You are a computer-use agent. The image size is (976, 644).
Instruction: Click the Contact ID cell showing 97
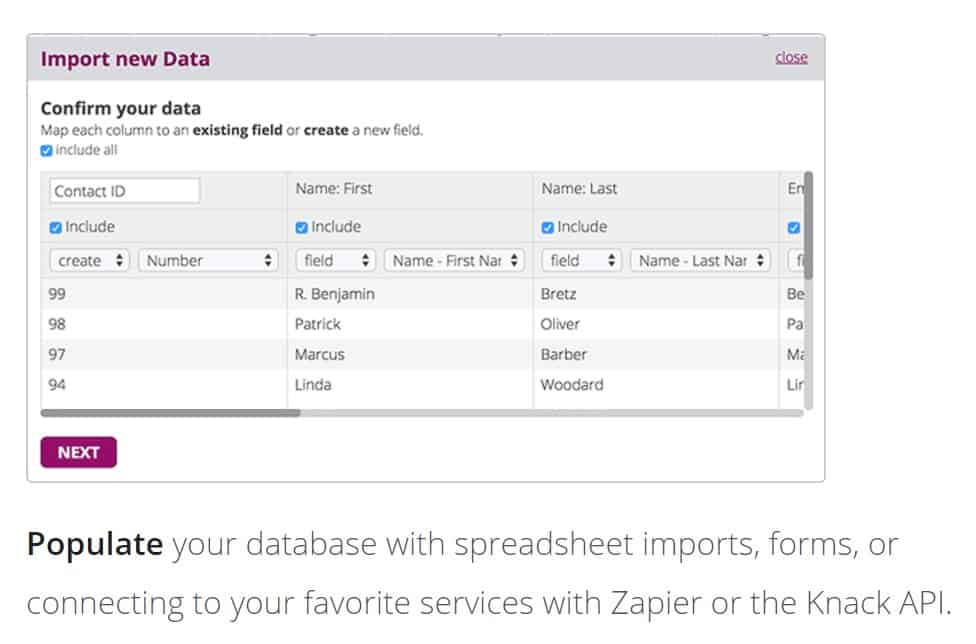tap(57, 355)
